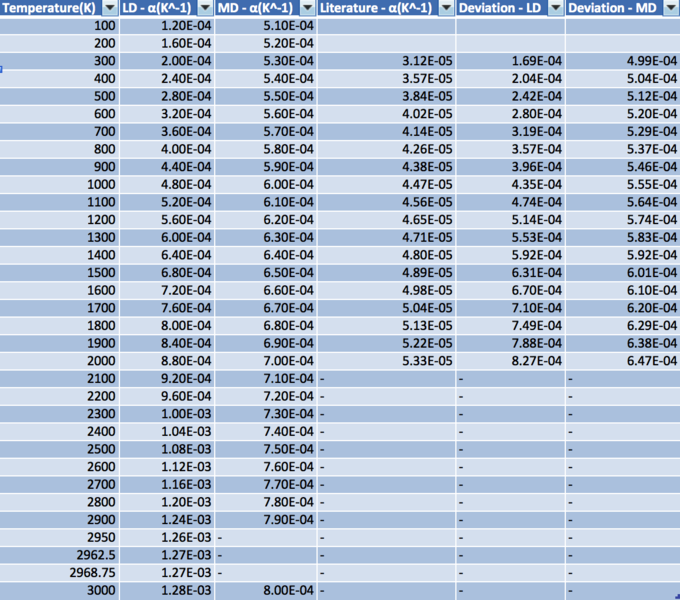
Task: Select LD value 4.80E-04
Action: tap(167, 184)
